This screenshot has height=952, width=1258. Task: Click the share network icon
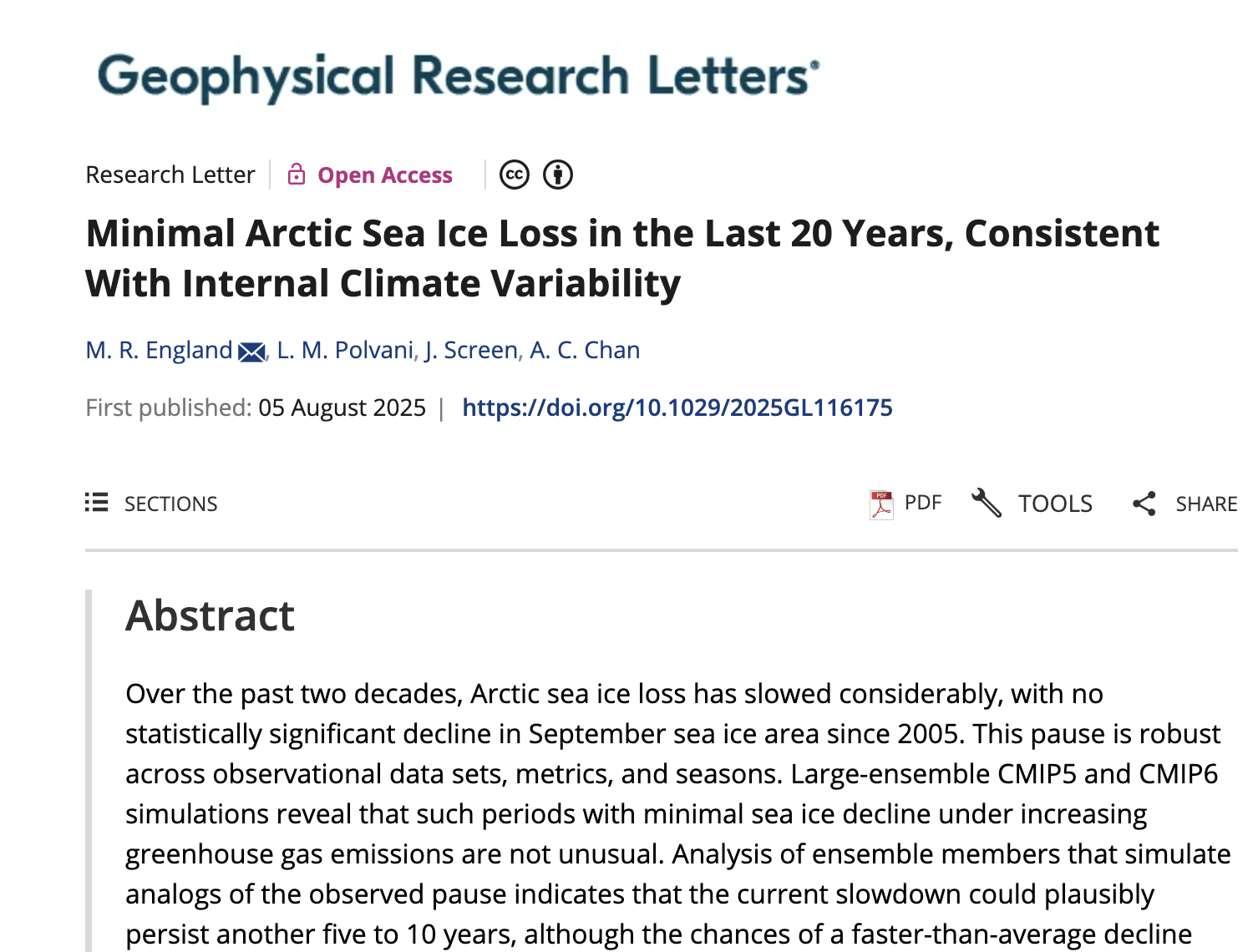click(1144, 504)
